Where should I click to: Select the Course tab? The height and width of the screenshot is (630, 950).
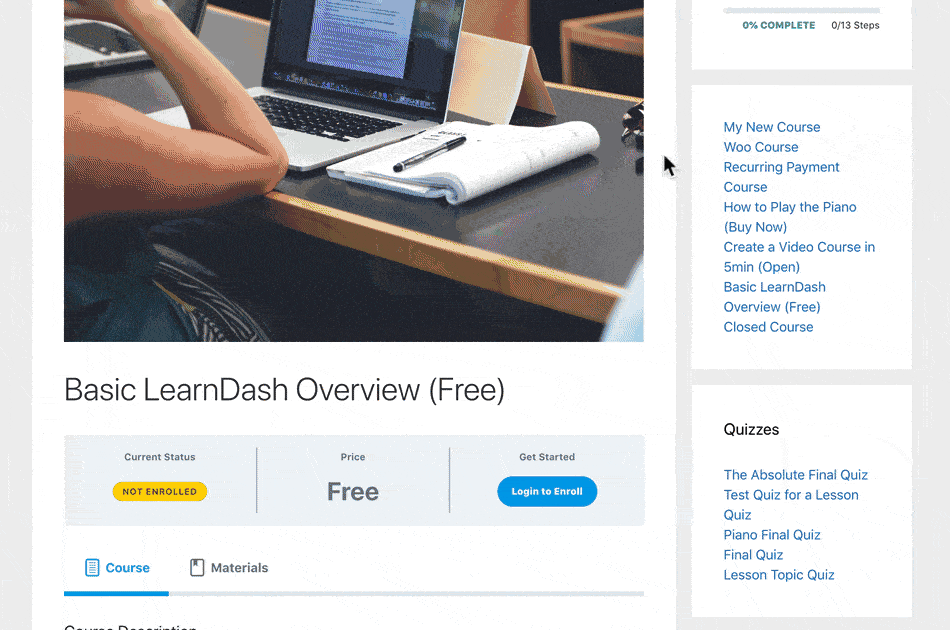point(117,568)
